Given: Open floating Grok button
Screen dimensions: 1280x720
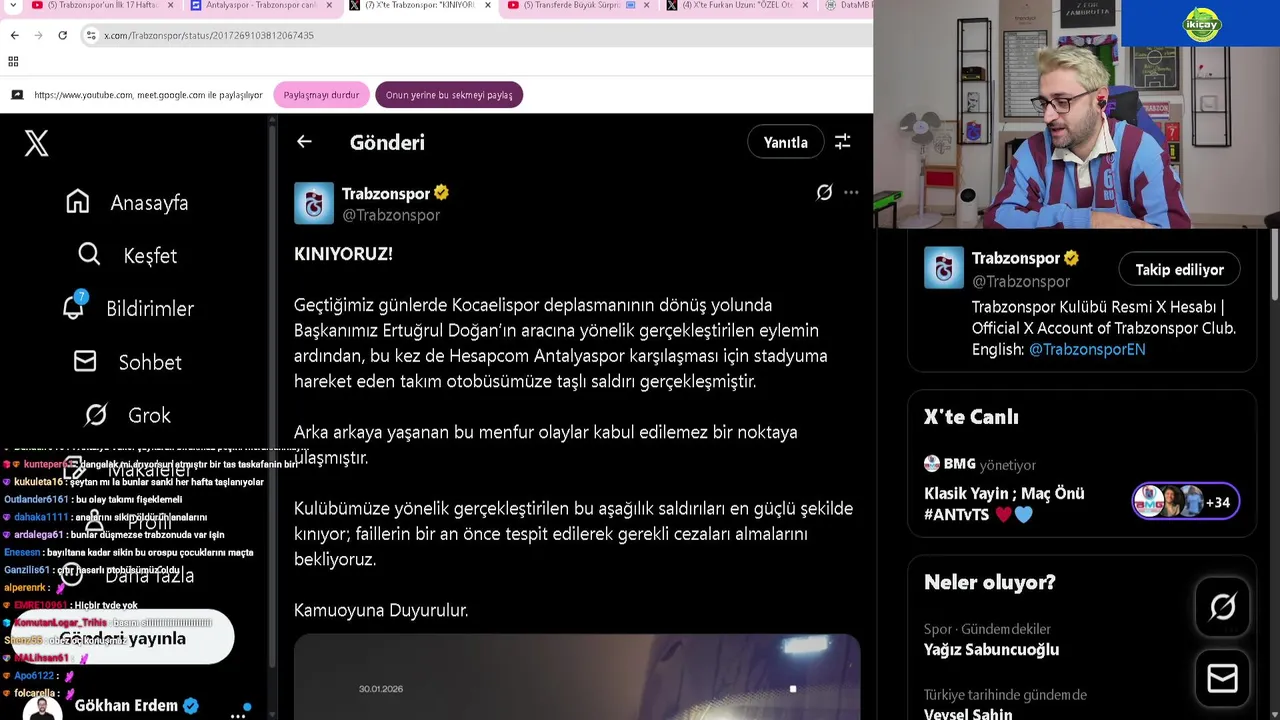Looking at the screenshot, I should click(1222, 606).
